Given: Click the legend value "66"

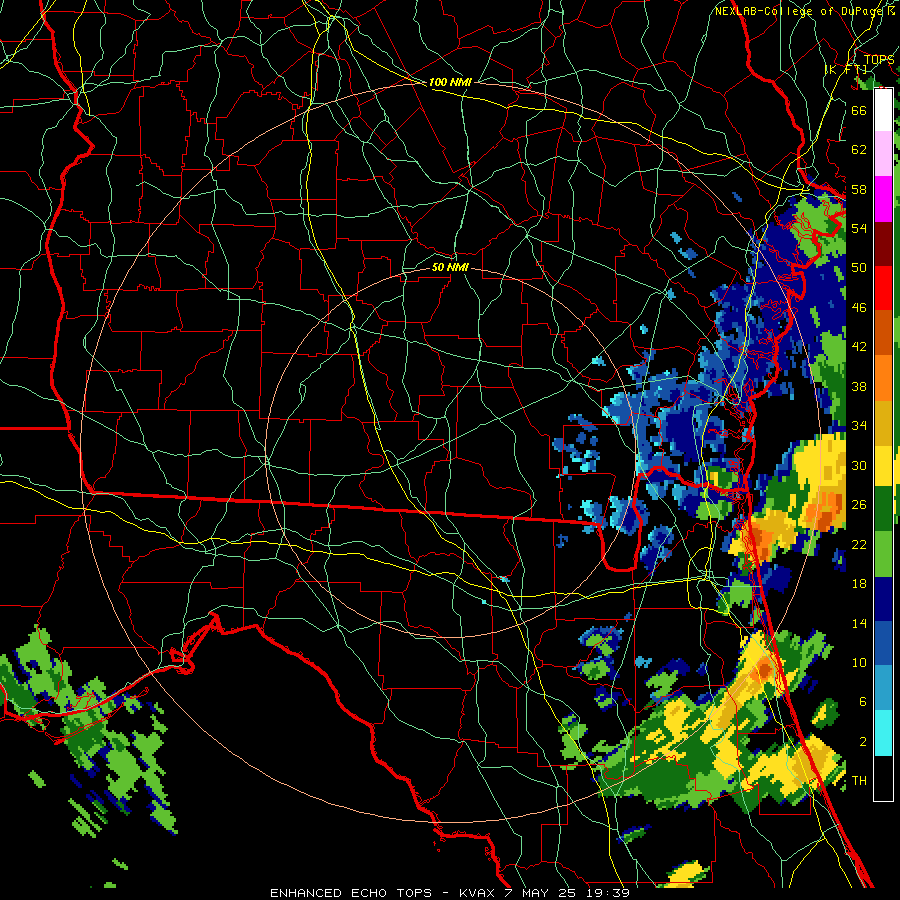Looking at the screenshot, I should tap(859, 111).
